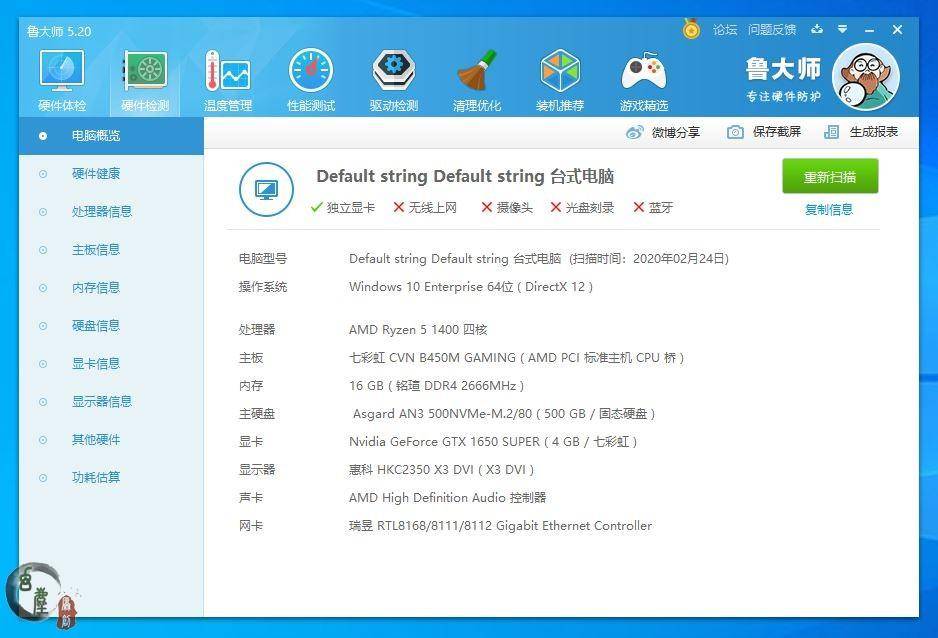
Task: Click the desktop computer monitor icon
Action: tap(266, 190)
